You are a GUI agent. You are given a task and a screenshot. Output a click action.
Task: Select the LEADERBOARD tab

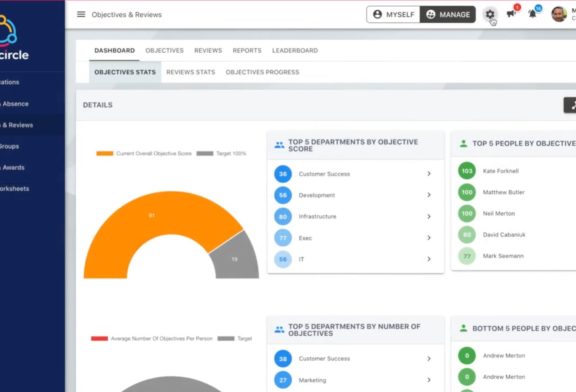point(295,50)
